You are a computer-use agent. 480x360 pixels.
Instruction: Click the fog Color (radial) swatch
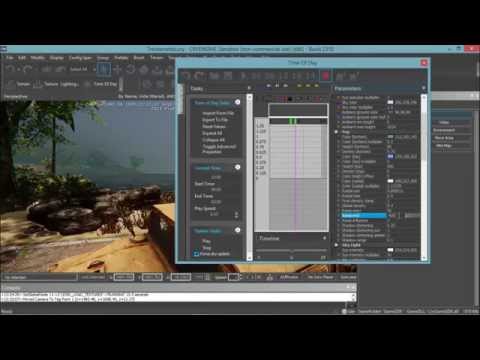(x=390, y=181)
